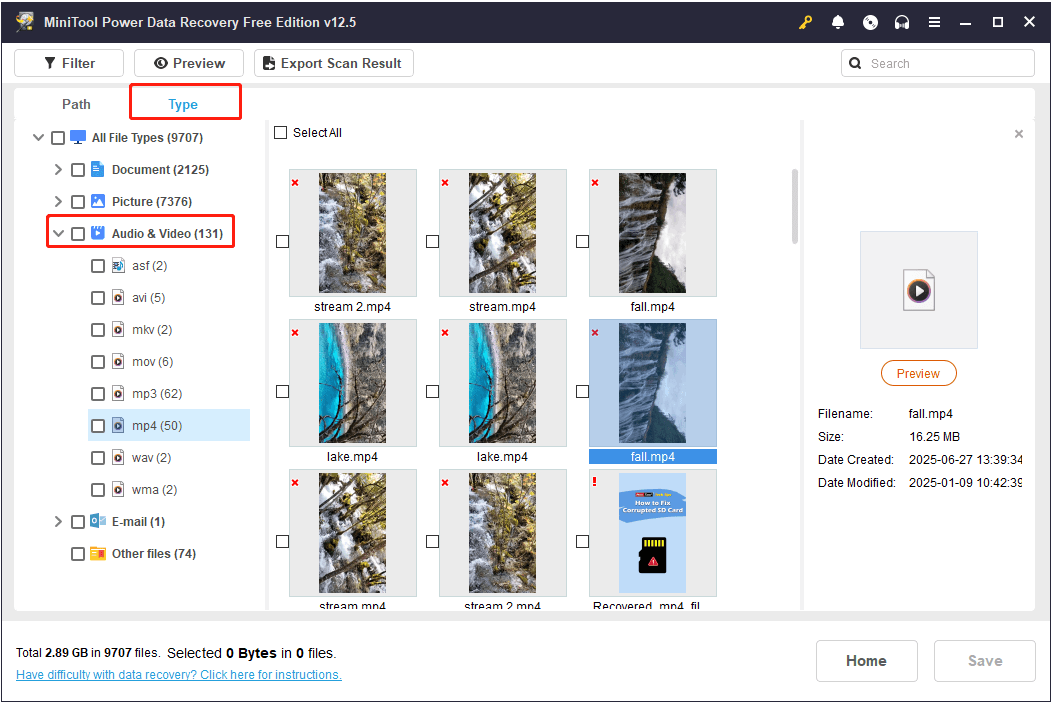The height and width of the screenshot is (704, 1053).
Task: Click the key register icon
Action: pos(805,22)
